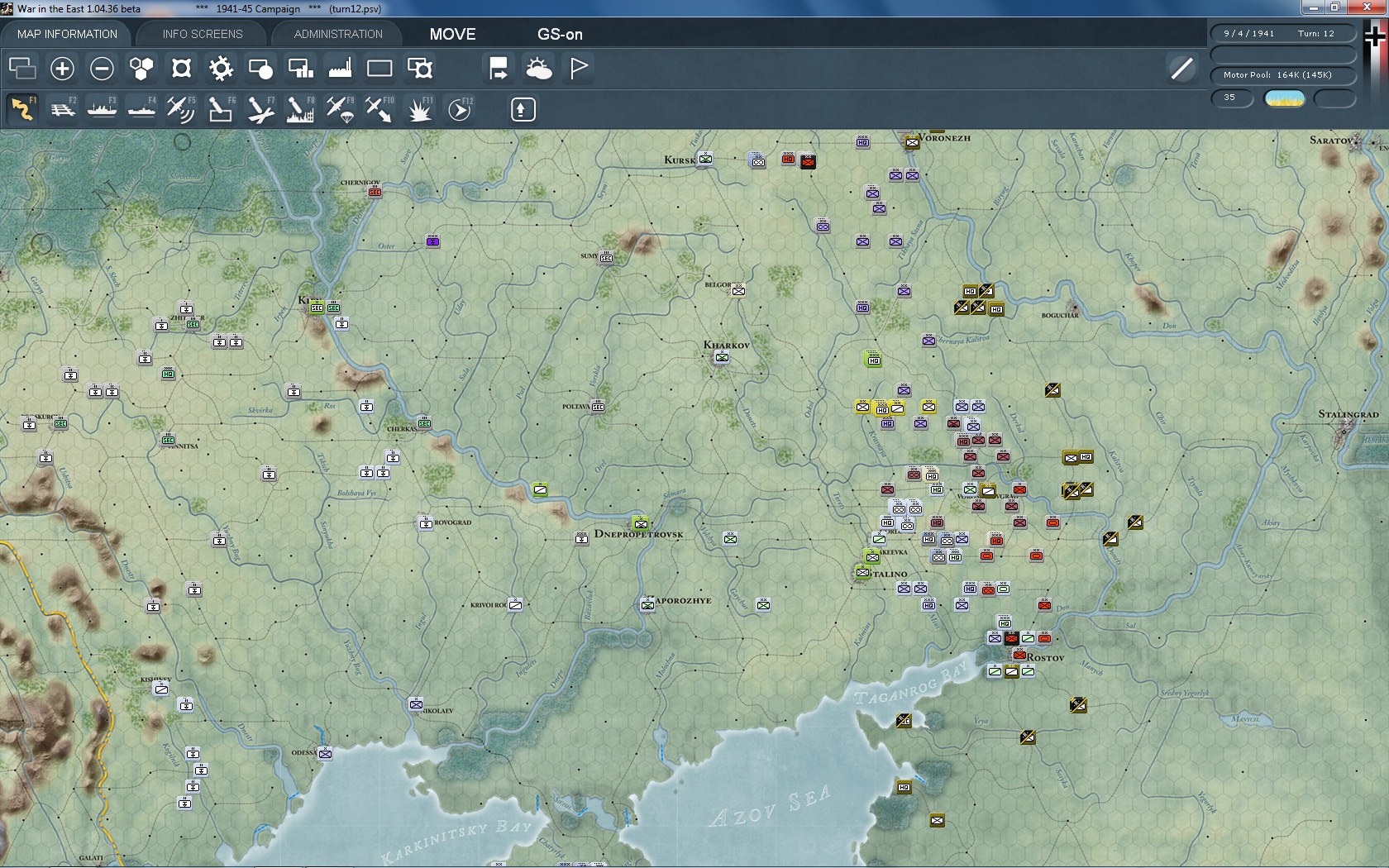1389x868 pixels.
Task: Click the outlined pennant flag icon
Action: pos(578,68)
